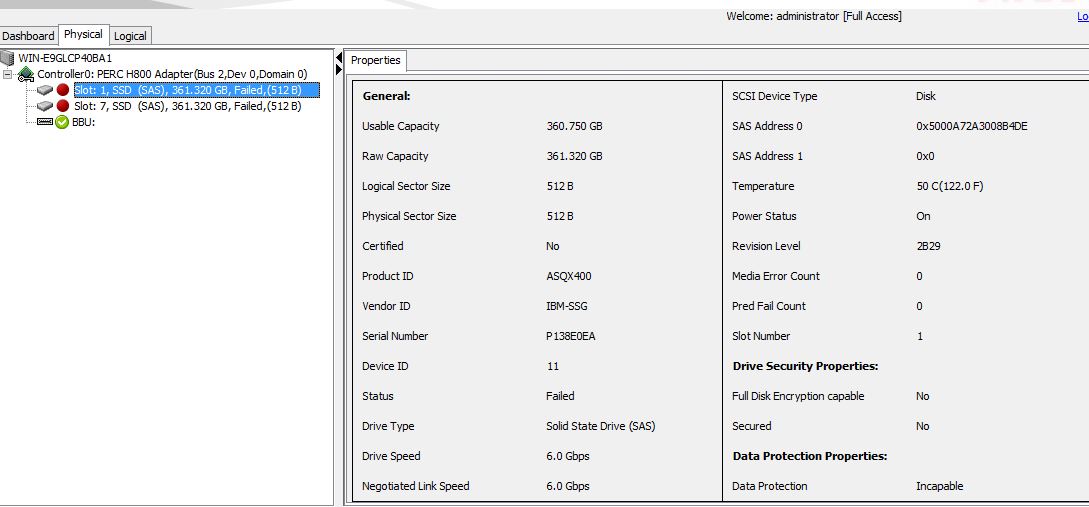Click the Product ID value ASQX400

[569, 276]
